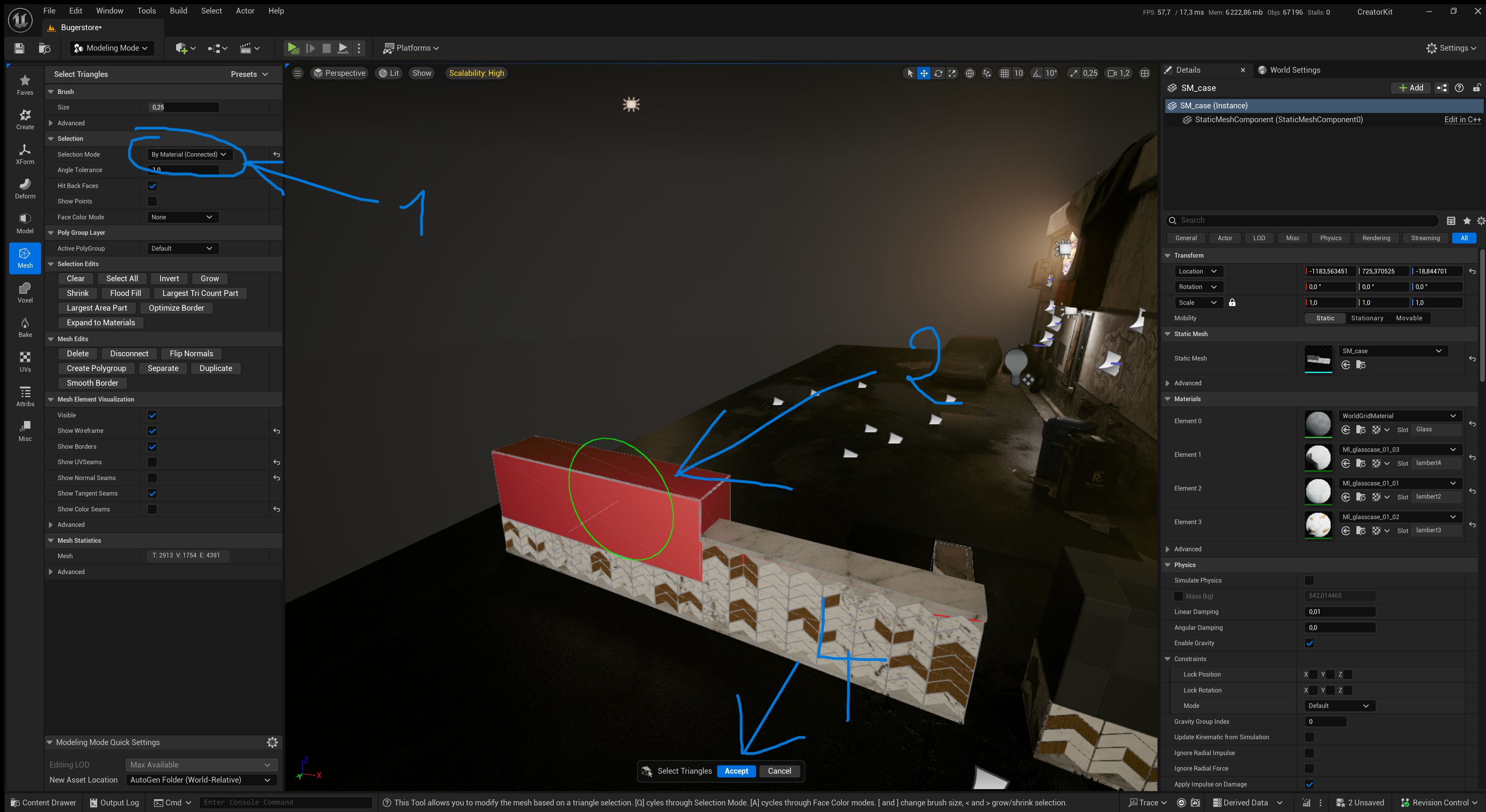
Task: Enable the Show Points checkbox
Action: [152, 201]
